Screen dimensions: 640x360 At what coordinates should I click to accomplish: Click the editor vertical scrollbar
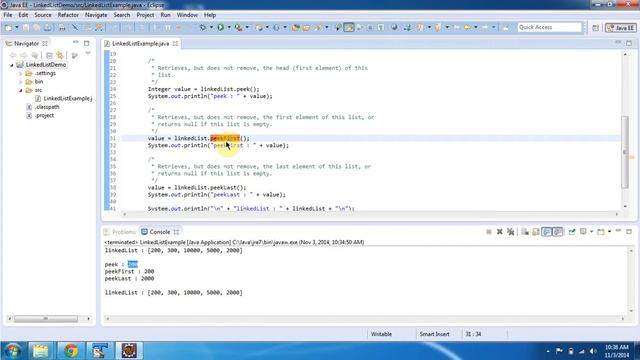click(625, 152)
